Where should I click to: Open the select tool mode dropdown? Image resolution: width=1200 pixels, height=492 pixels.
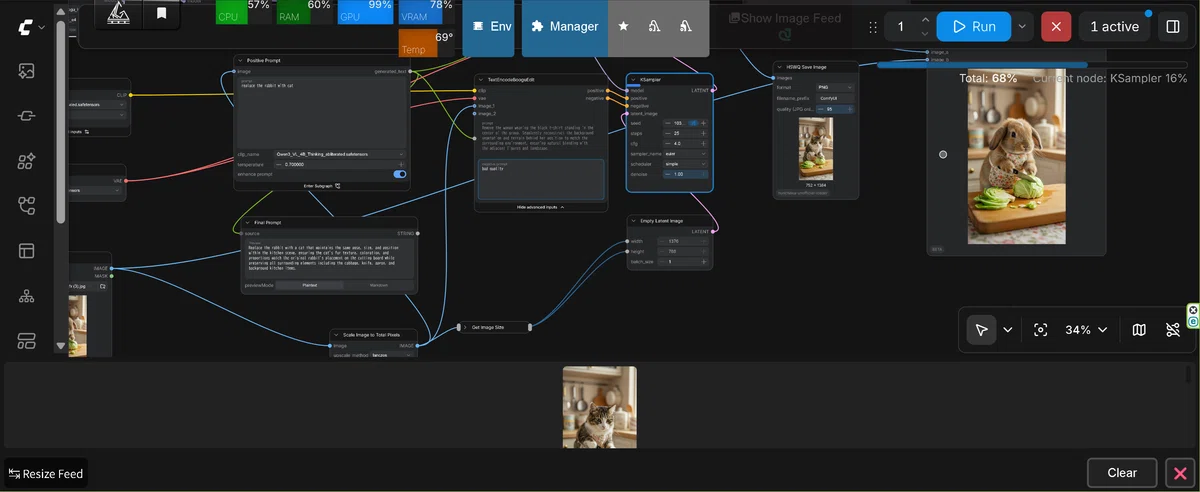[1008, 330]
